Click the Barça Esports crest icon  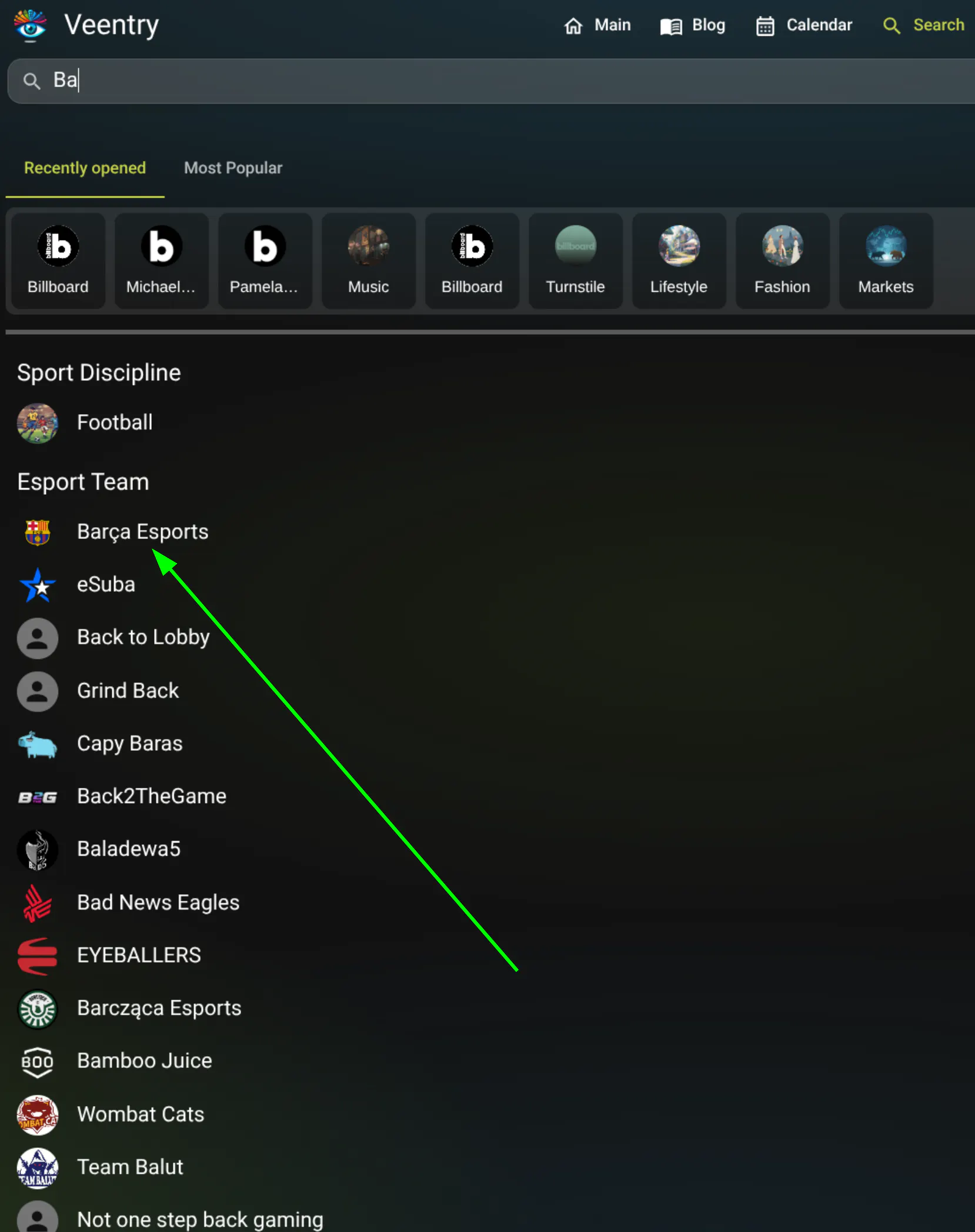click(38, 532)
